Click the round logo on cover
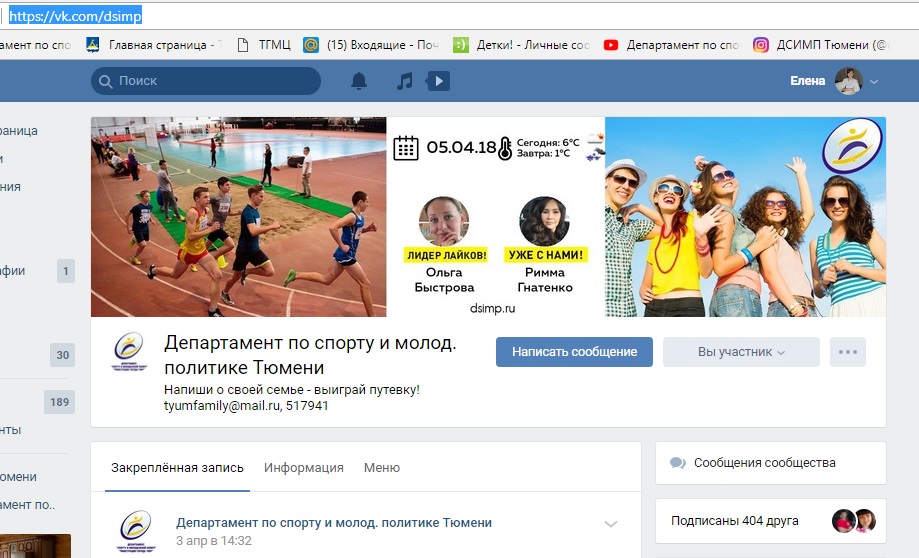The width and height of the screenshot is (919, 558). click(852, 145)
